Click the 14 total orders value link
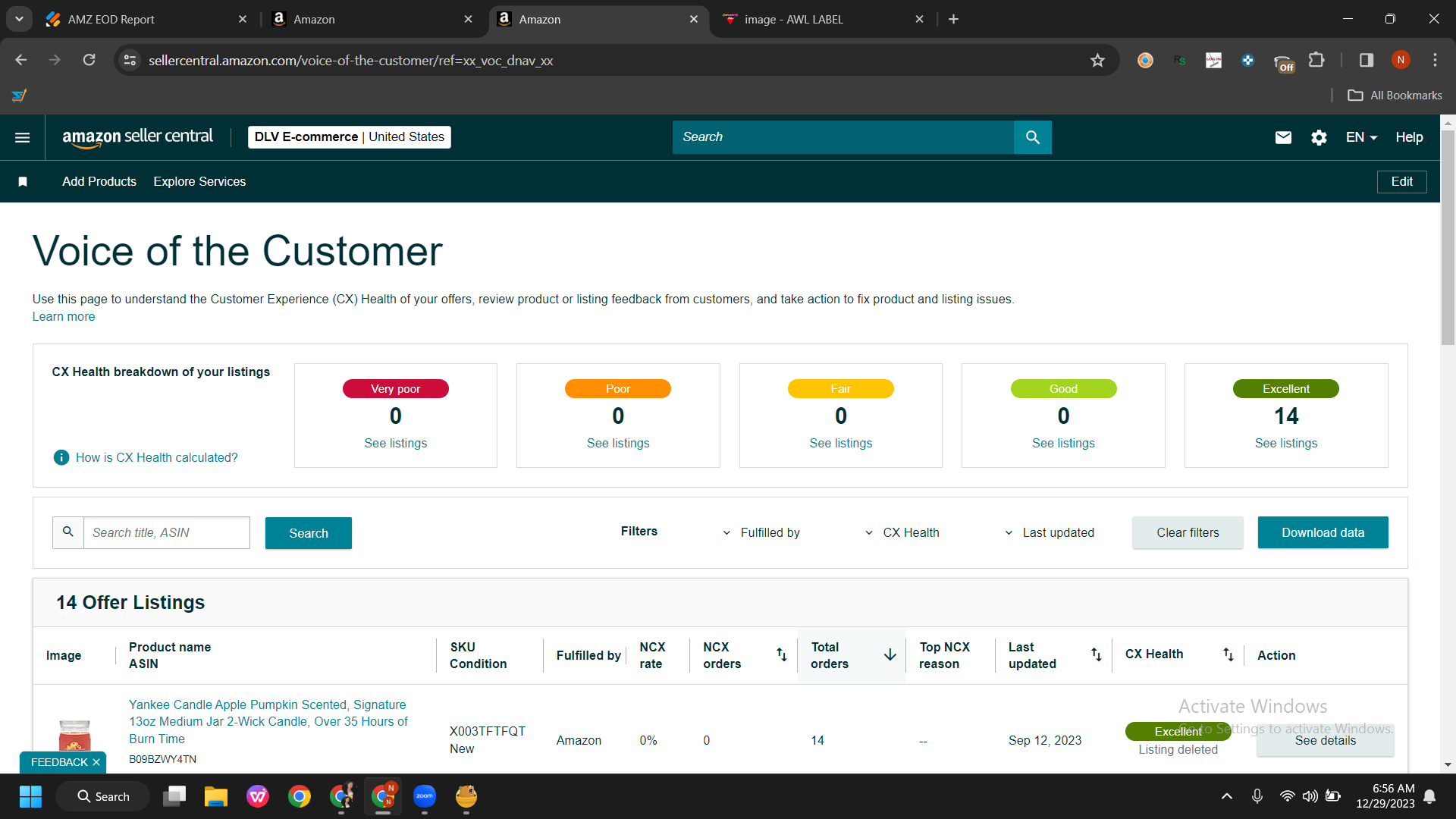 [817, 740]
